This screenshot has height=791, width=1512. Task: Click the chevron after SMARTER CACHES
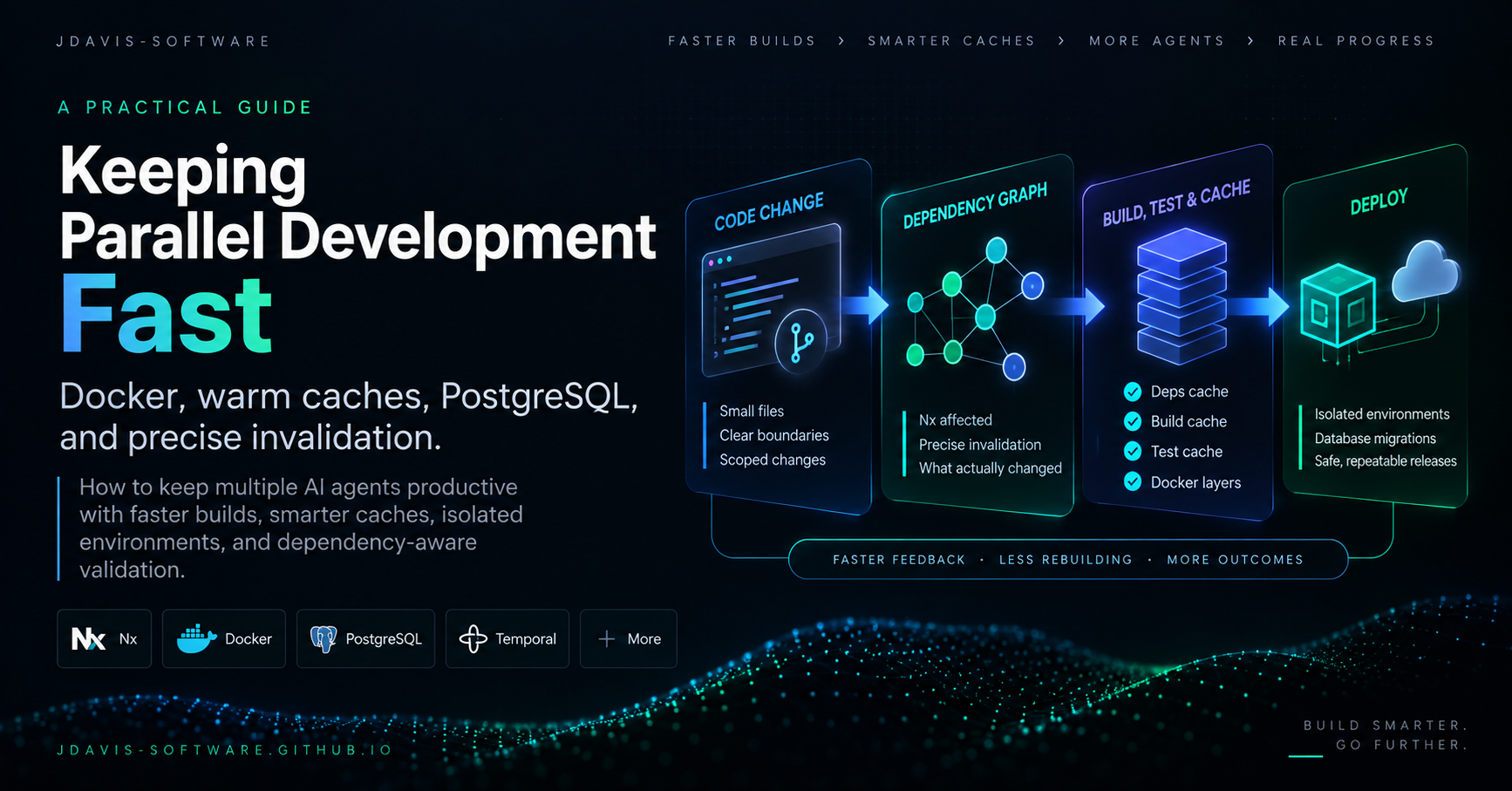click(1061, 41)
